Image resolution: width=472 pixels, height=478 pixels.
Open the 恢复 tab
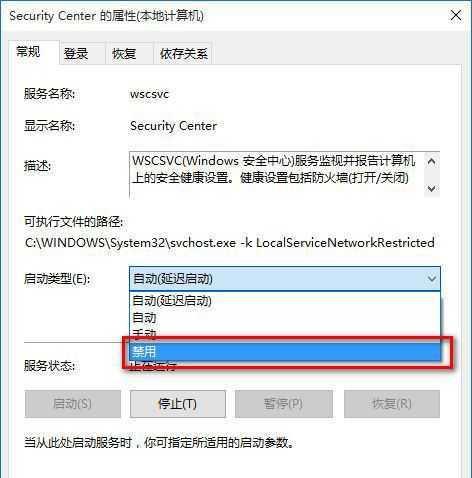tap(124, 54)
